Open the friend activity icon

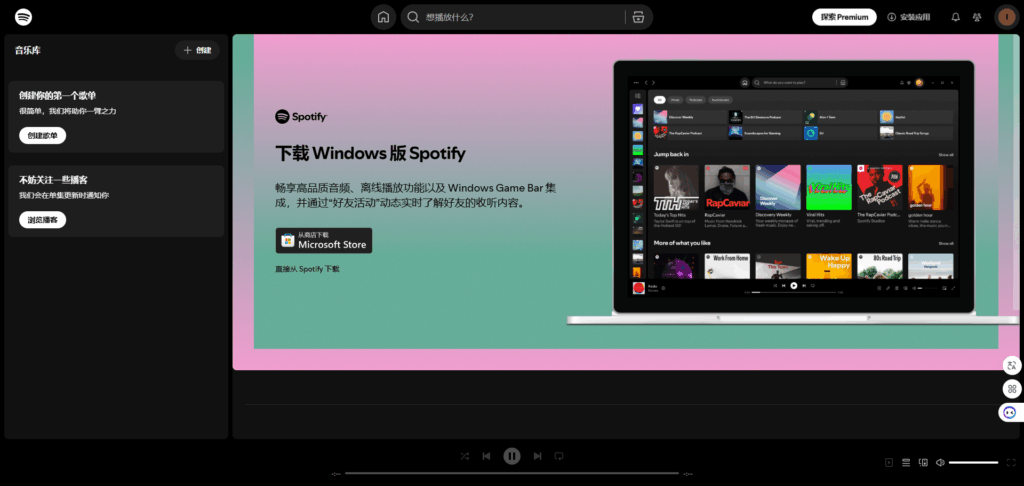pyautogui.click(x=977, y=17)
